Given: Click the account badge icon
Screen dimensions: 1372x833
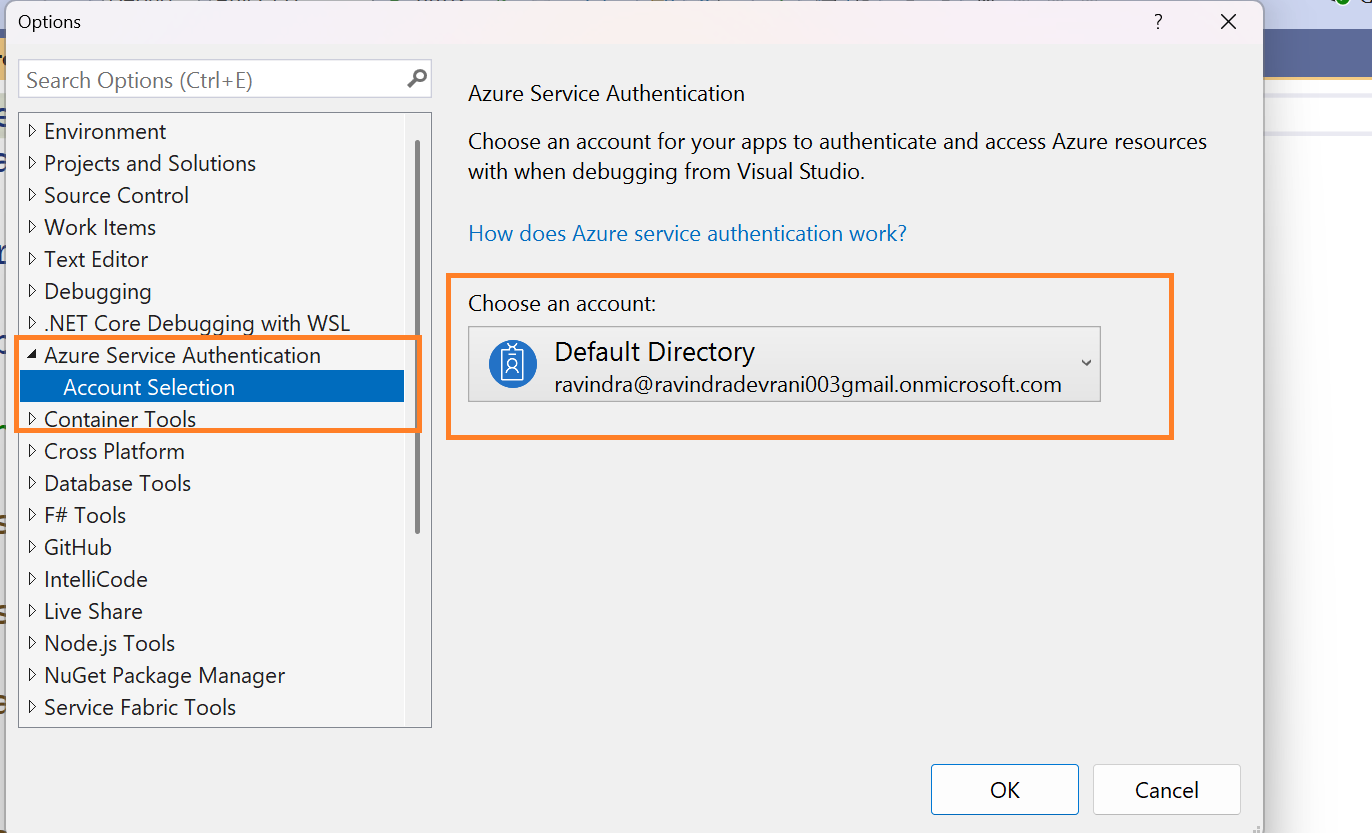Looking at the screenshot, I should point(513,364).
